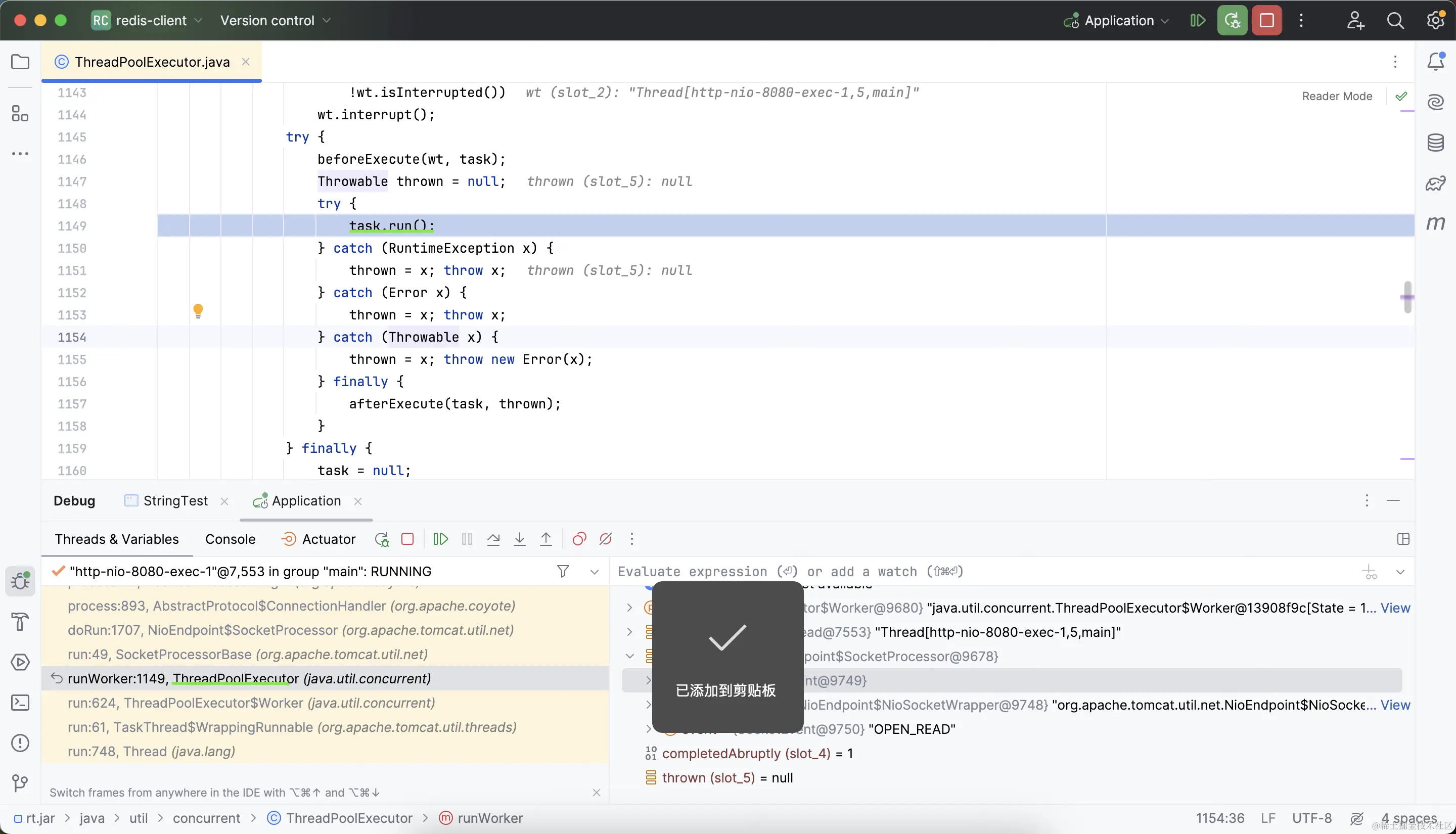Click Step Over icon in debugger
The height and width of the screenshot is (834, 1456).
click(x=493, y=539)
